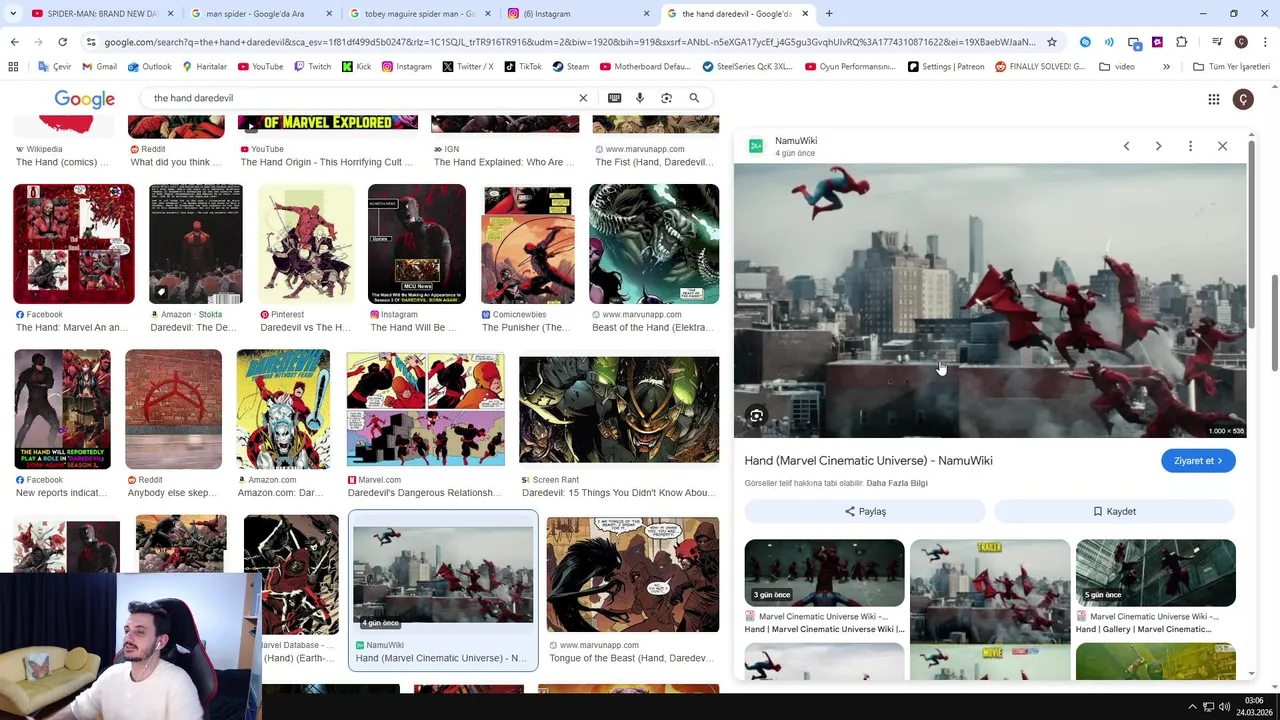This screenshot has height=720, width=1280.
Task: Click the address bar URL
Action: tap(570, 42)
